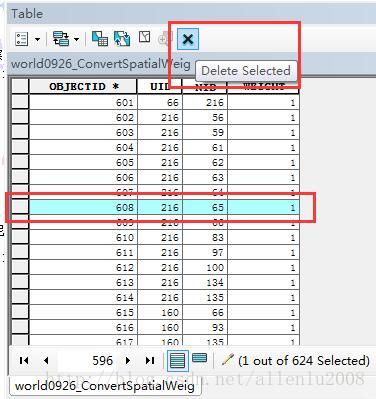
Task: Click NID cell 134 in row 613
Action: 205,282
